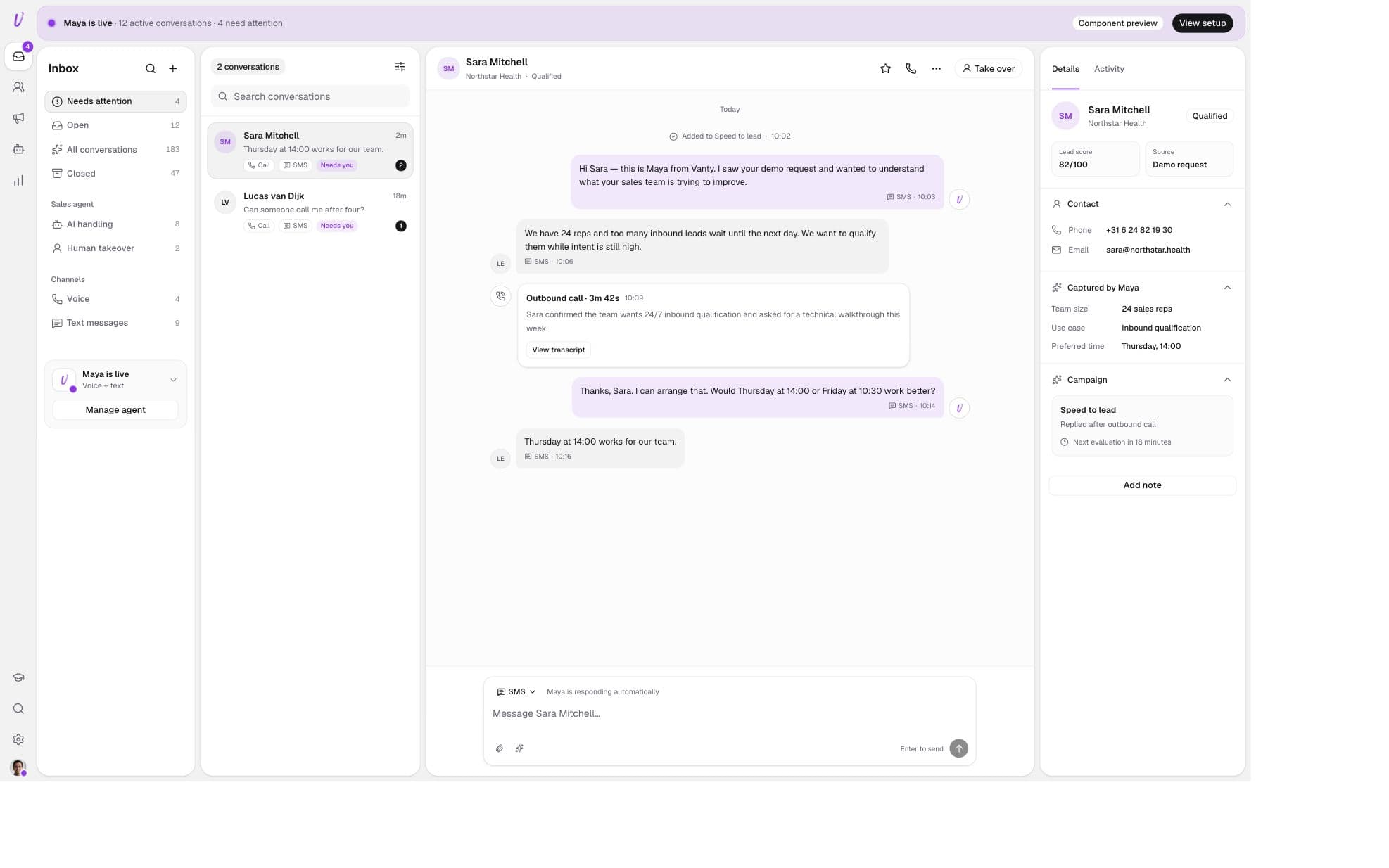The width and height of the screenshot is (1389, 868).
Task: Click the Vanty logo at top left
Action: [18, 20]
